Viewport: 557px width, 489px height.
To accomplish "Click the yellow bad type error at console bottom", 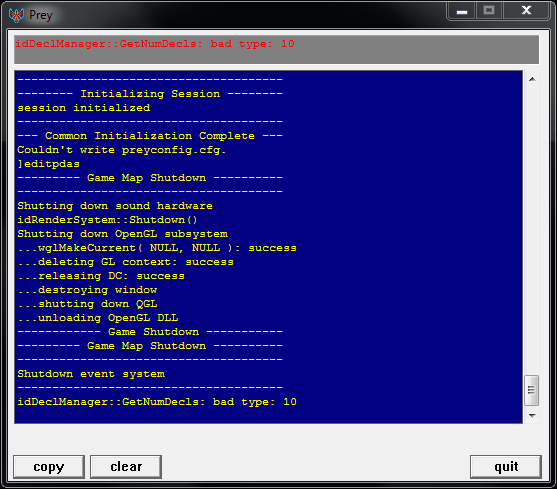I will 157,402.
